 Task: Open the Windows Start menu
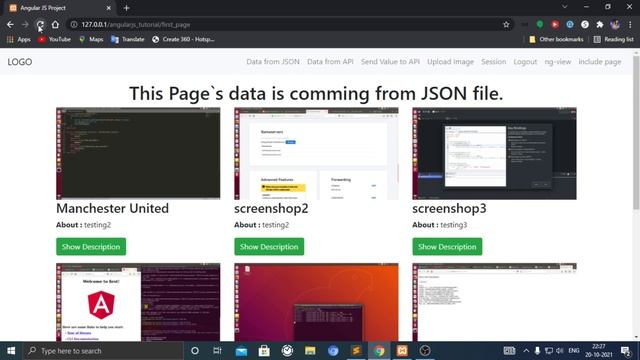11,351
